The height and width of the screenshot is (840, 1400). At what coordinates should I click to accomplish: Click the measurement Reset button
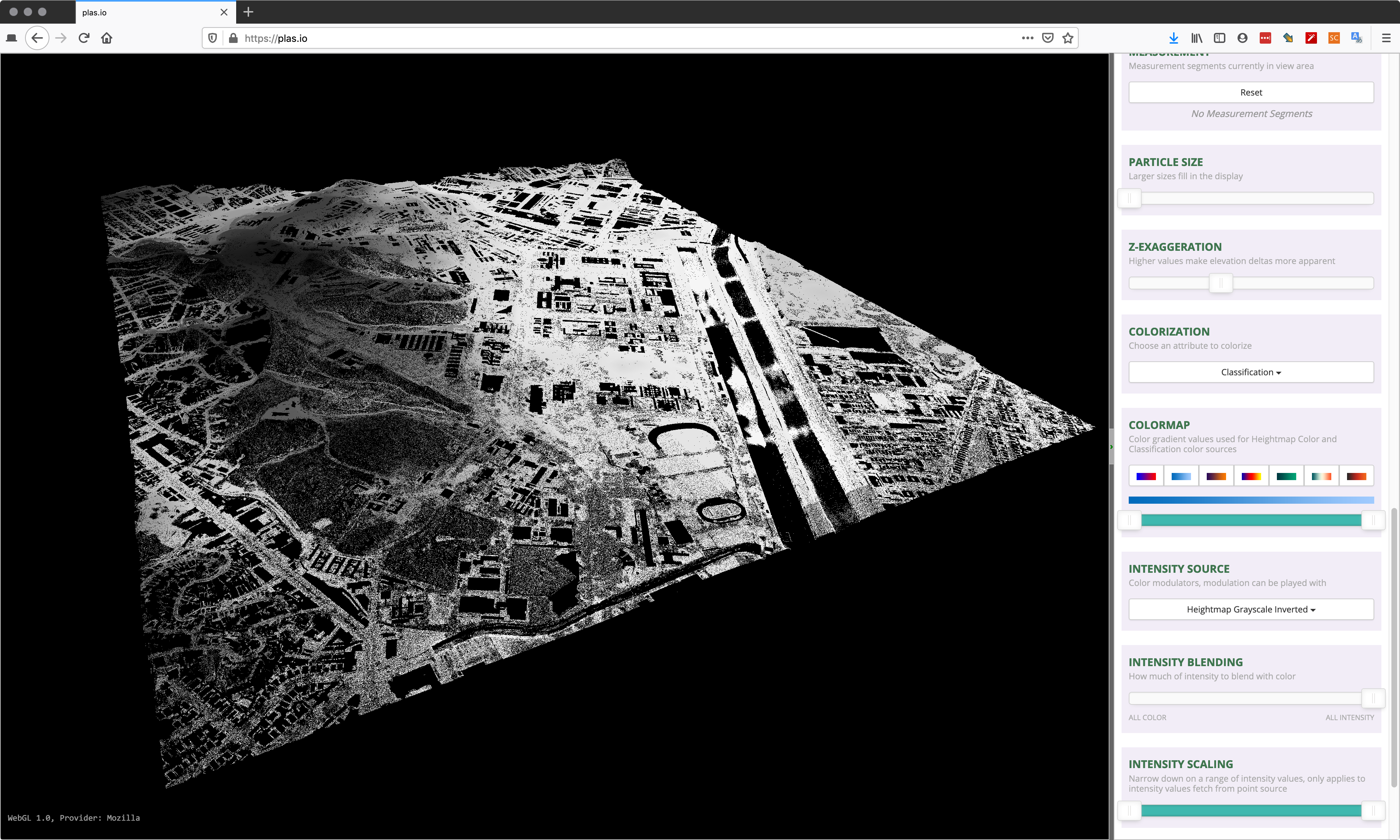(x=1250, y=92)
